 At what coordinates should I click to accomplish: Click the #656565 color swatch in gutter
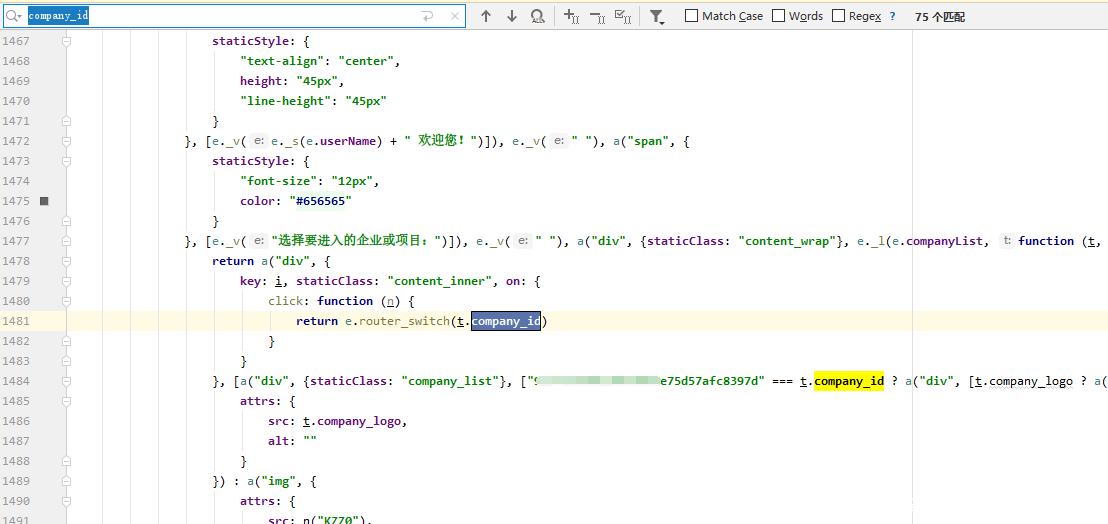44,201
